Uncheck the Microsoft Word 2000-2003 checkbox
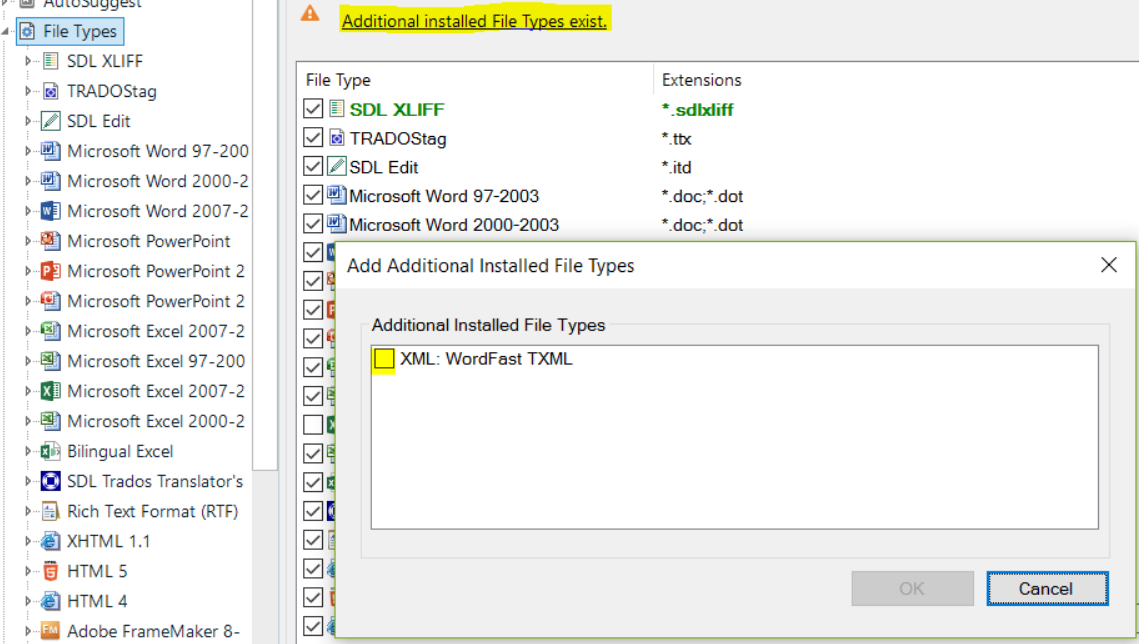 [313, 224]
